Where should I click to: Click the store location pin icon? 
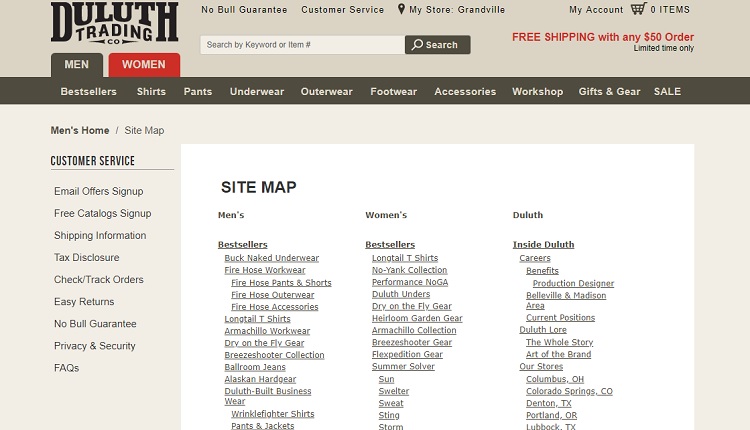pos(401,9)
